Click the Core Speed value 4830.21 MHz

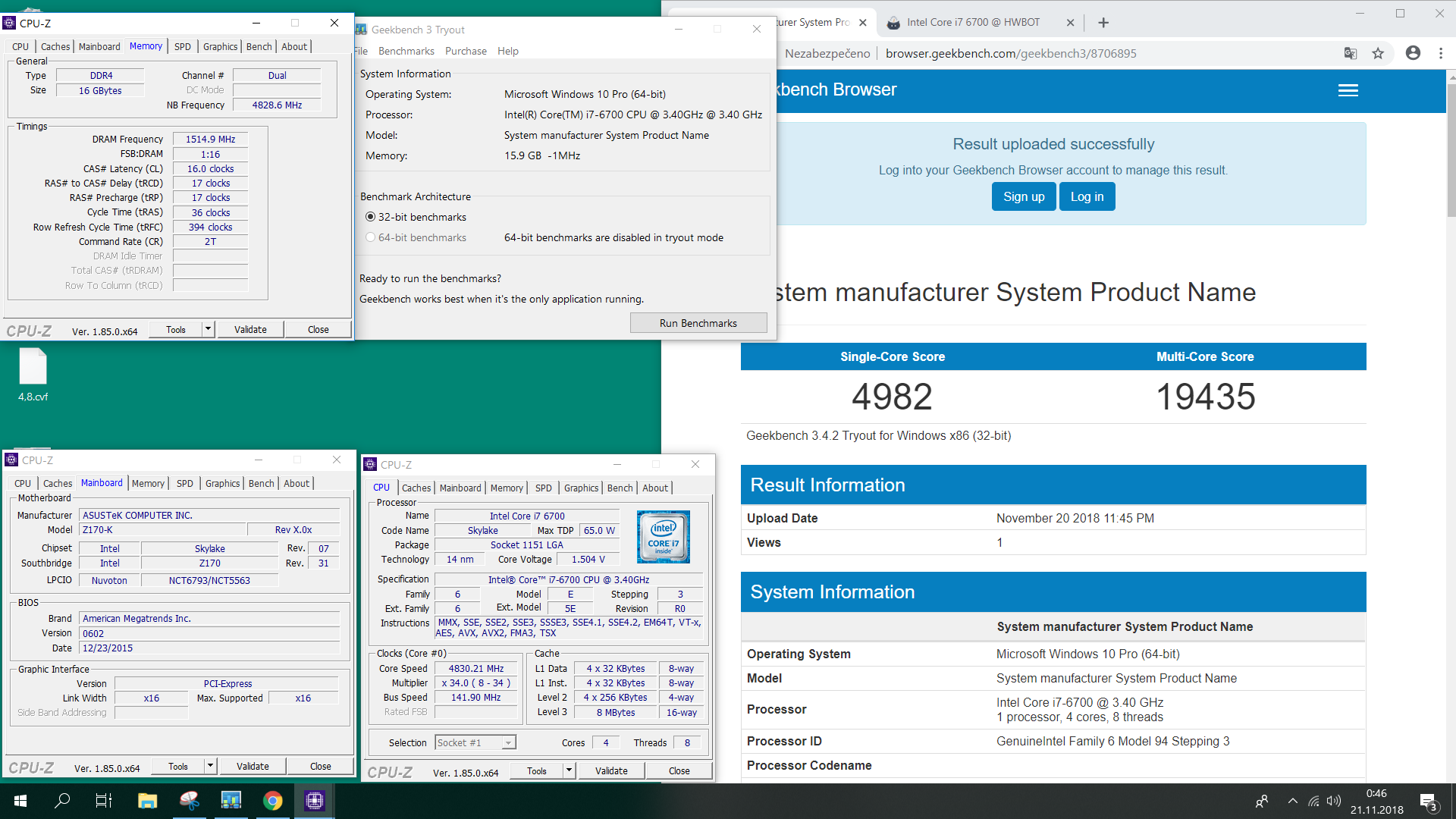point(475,669)
